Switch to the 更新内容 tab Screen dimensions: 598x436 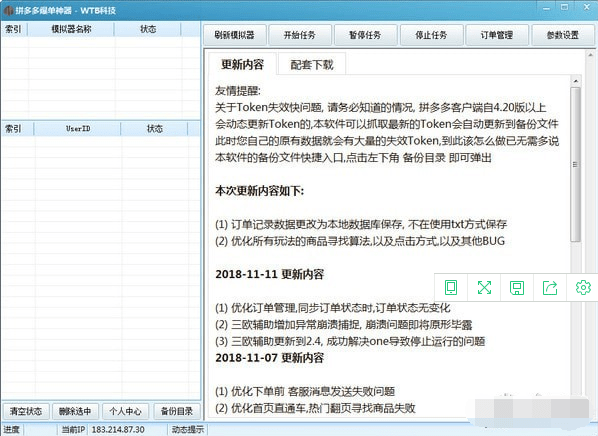click(x=242, y=64)
